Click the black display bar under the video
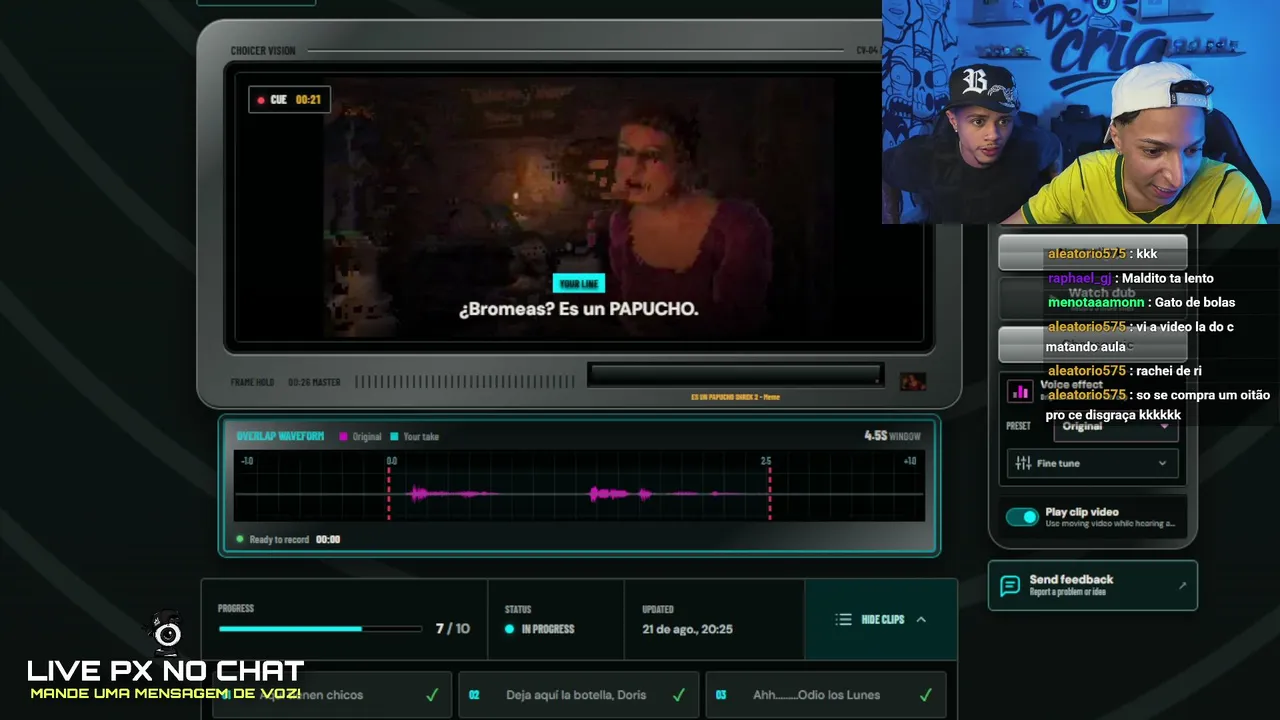This screenshot has height=720, width=1280. click(x=736, y=375)
